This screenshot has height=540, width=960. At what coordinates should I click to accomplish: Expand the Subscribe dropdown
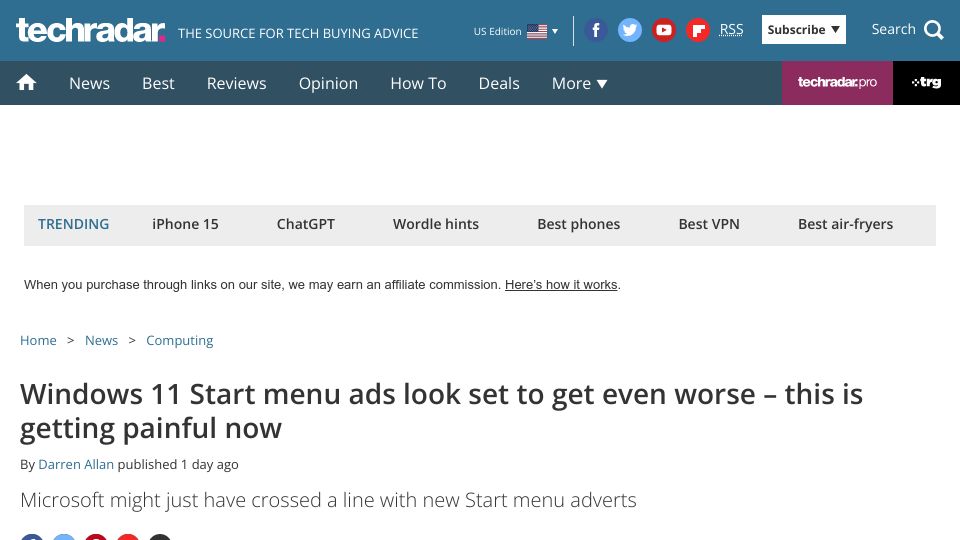(803, 29)
